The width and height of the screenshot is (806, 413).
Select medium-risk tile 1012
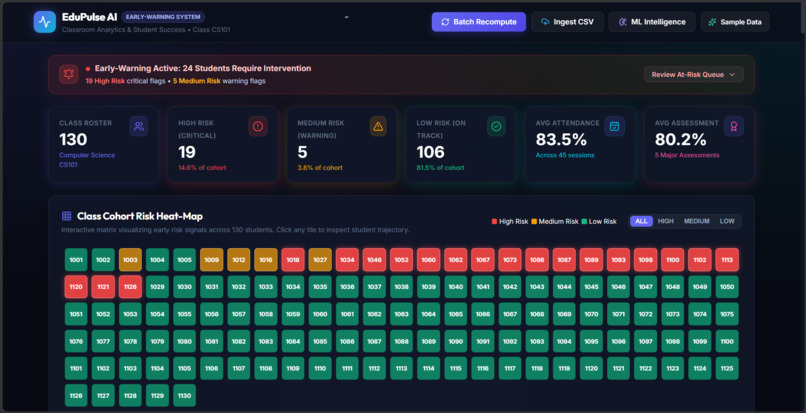click(x=239, y=260)
